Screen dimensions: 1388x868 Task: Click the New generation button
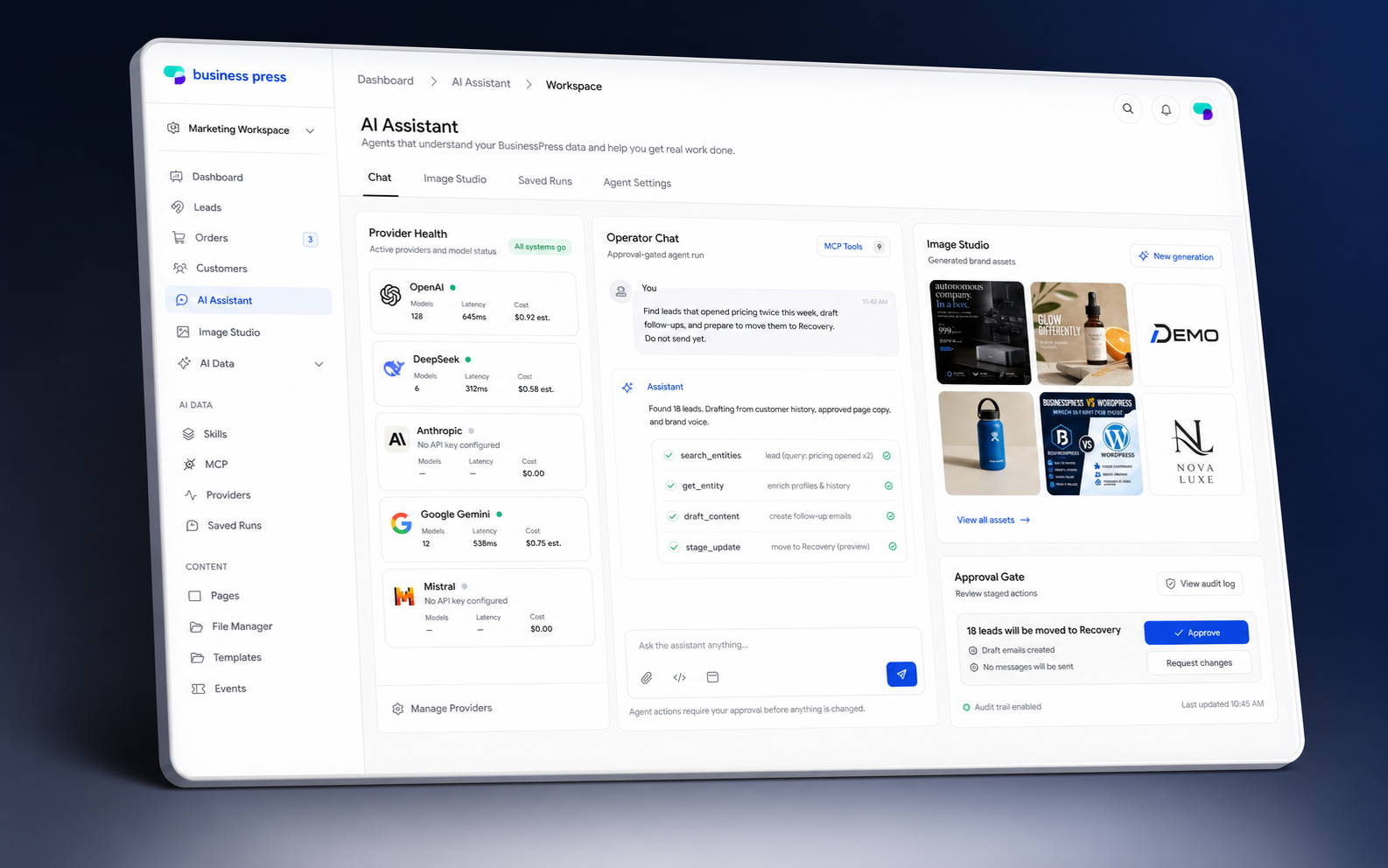(x=1175, y=255)
